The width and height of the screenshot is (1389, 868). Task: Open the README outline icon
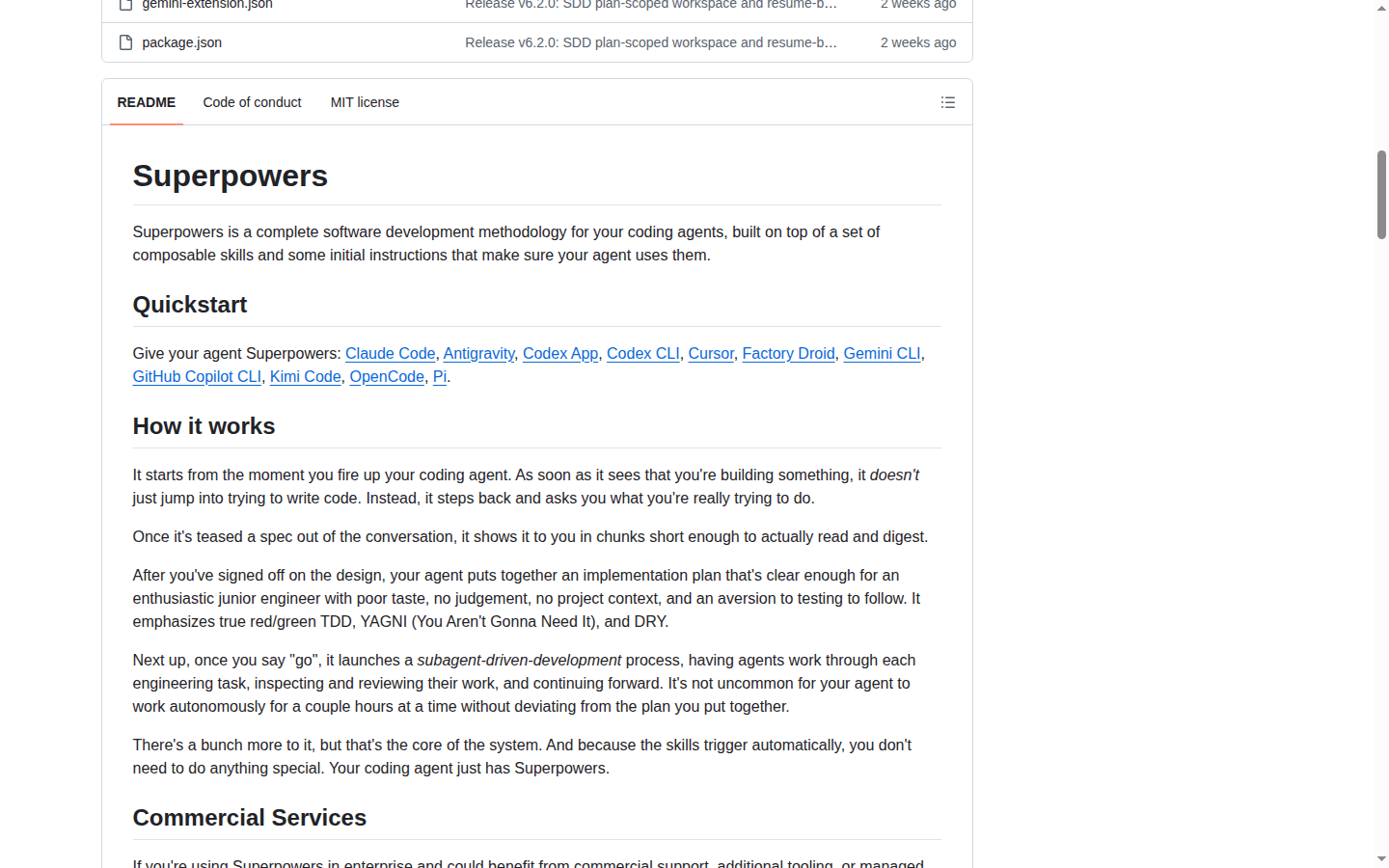947,102
